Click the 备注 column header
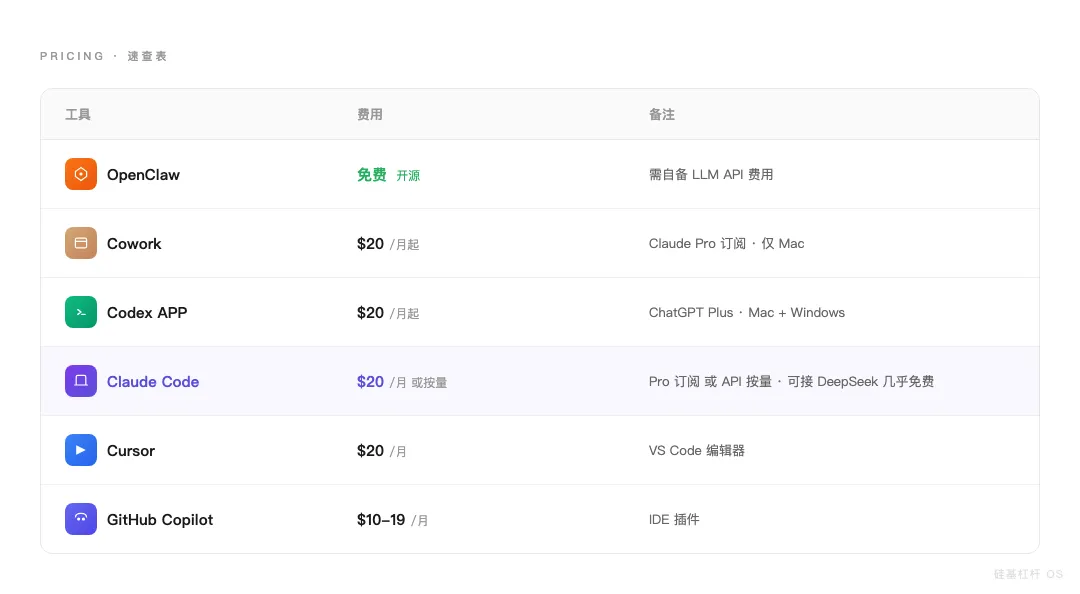 pos(662,115)
